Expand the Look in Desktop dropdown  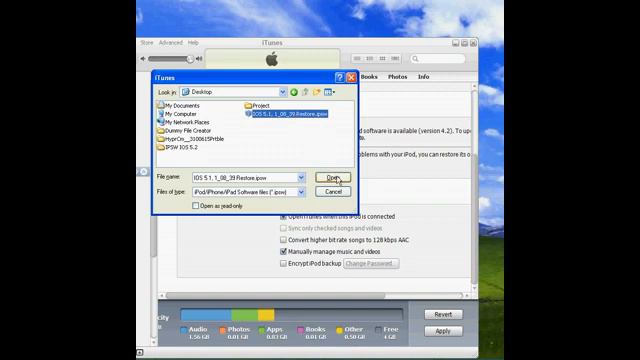pyautogui.click(x=282, y=92)
